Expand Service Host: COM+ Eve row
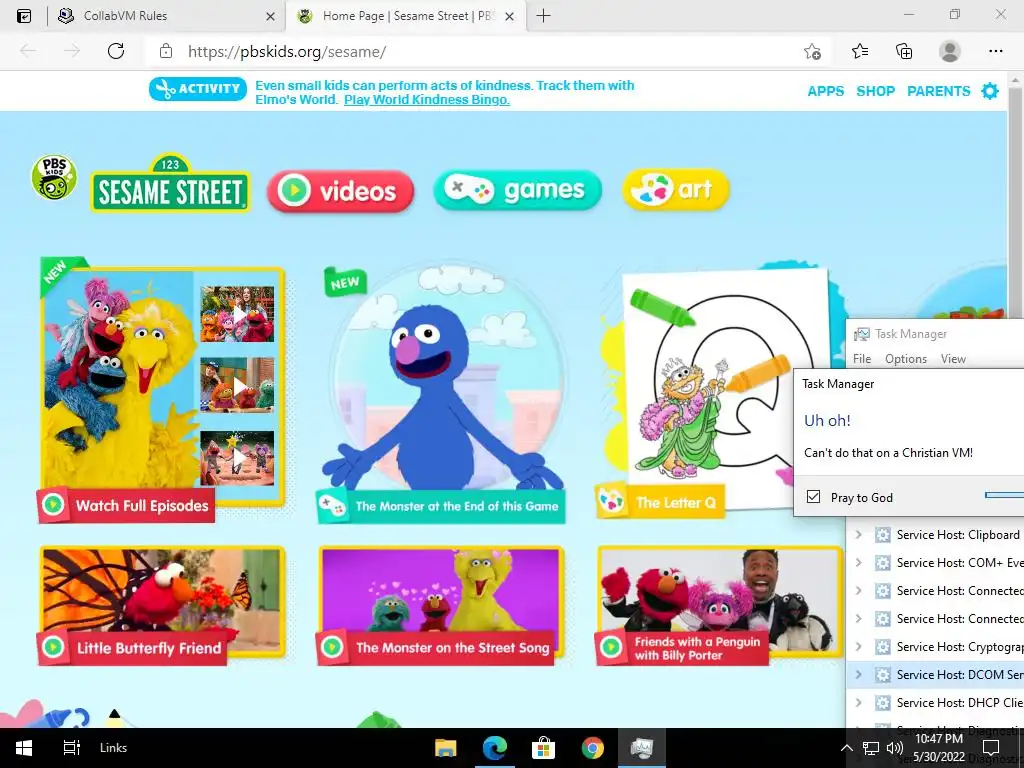This screenshot has height=768, width=1024. (859, 563)
